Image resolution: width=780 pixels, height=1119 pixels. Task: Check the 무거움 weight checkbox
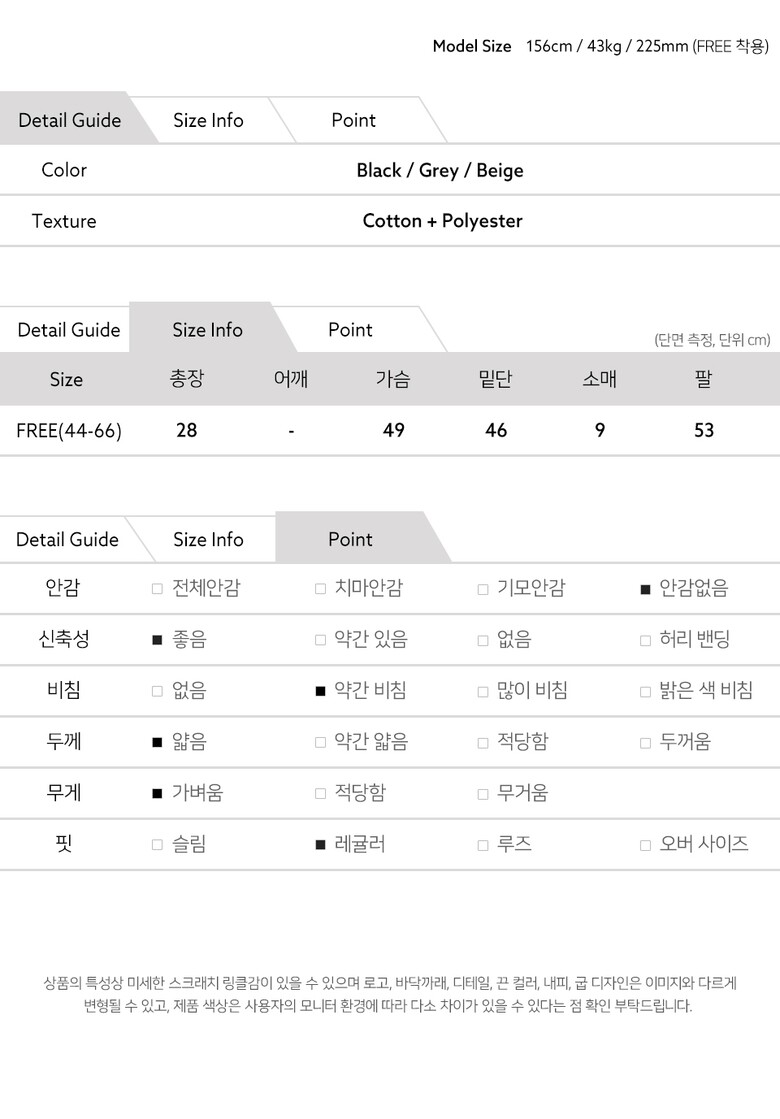pos(483,794)
